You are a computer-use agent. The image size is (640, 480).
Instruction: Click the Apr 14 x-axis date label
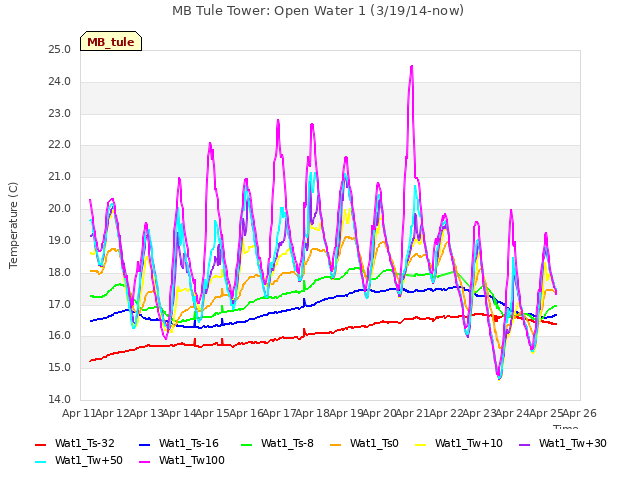(179, 413)
